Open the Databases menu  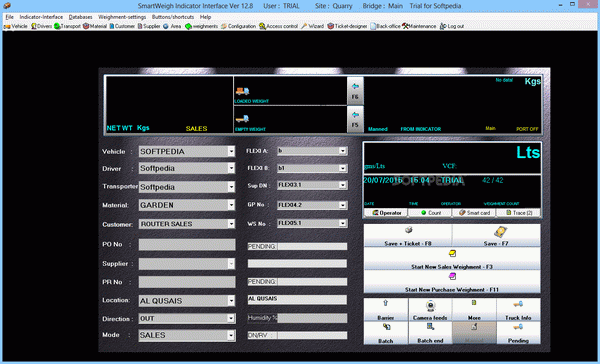(x=80, y=17)
